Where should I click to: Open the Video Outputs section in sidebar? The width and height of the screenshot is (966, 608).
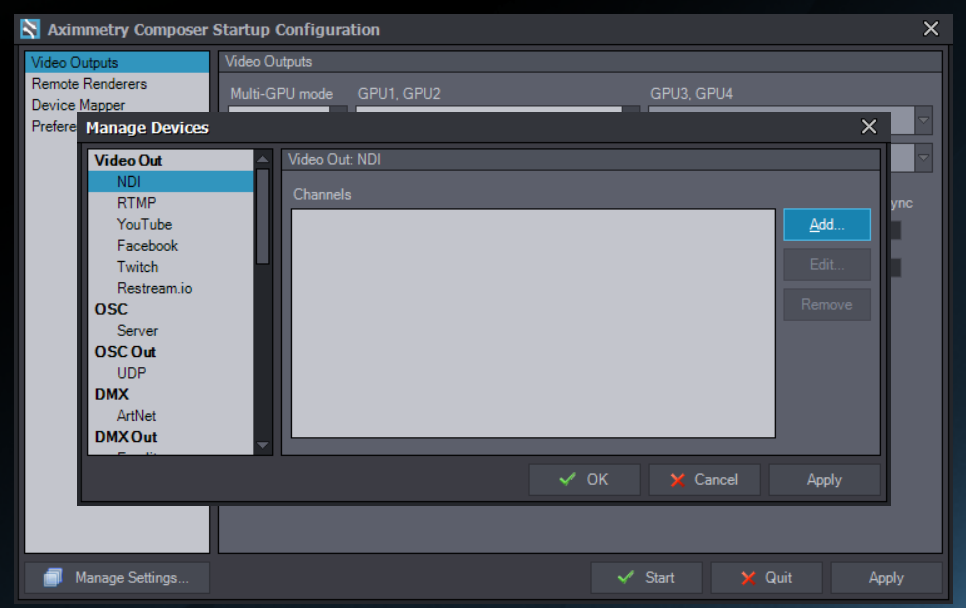(x=117, y=62)
